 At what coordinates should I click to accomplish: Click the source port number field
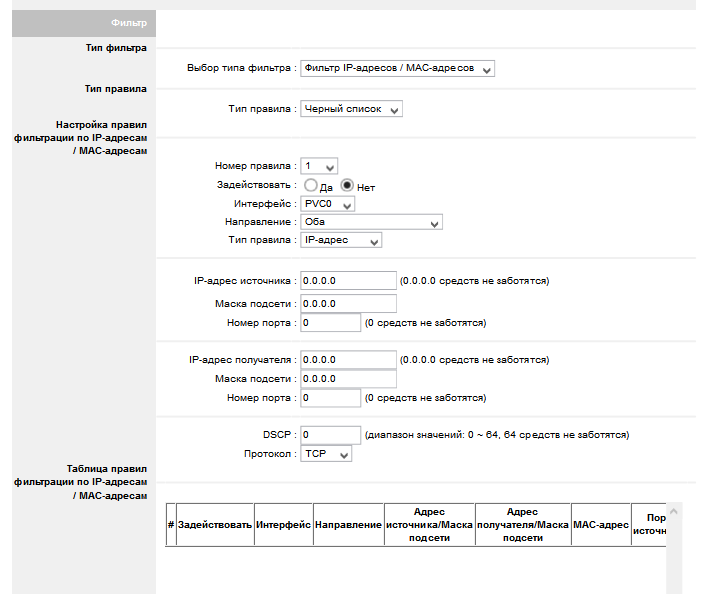point(330,323)
